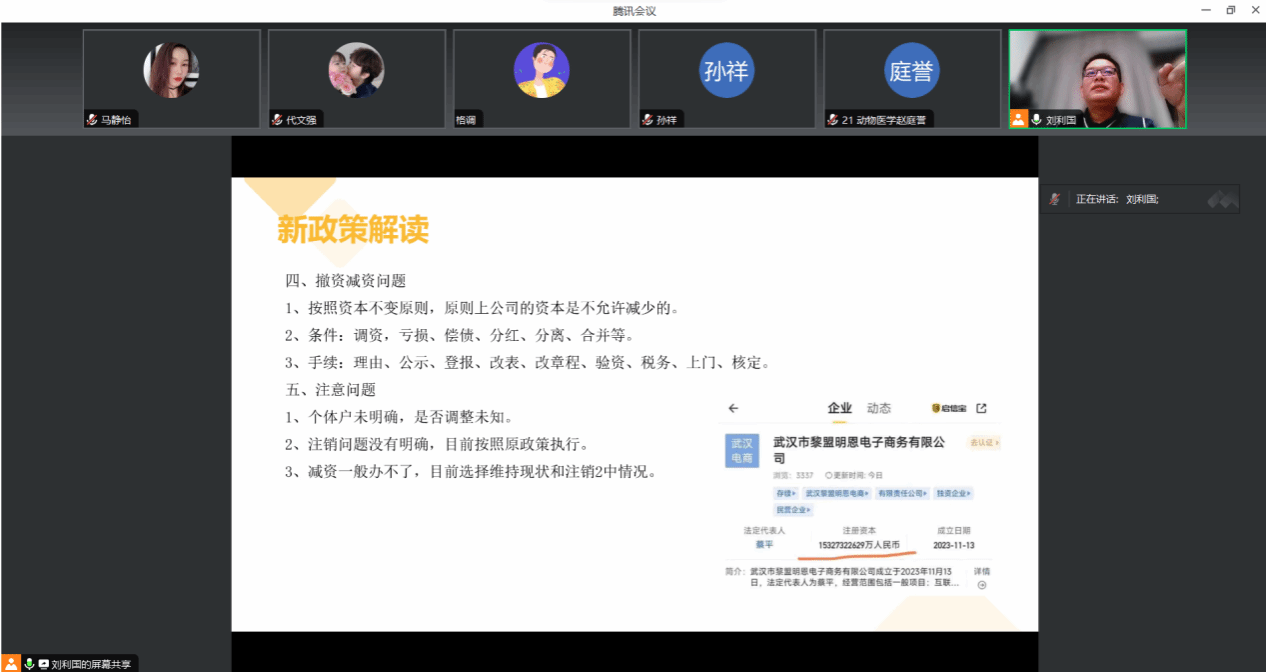1266x672 pixels.
Task: Click the 详情 expand arrow in company intro
Action: tap(981, 585)
